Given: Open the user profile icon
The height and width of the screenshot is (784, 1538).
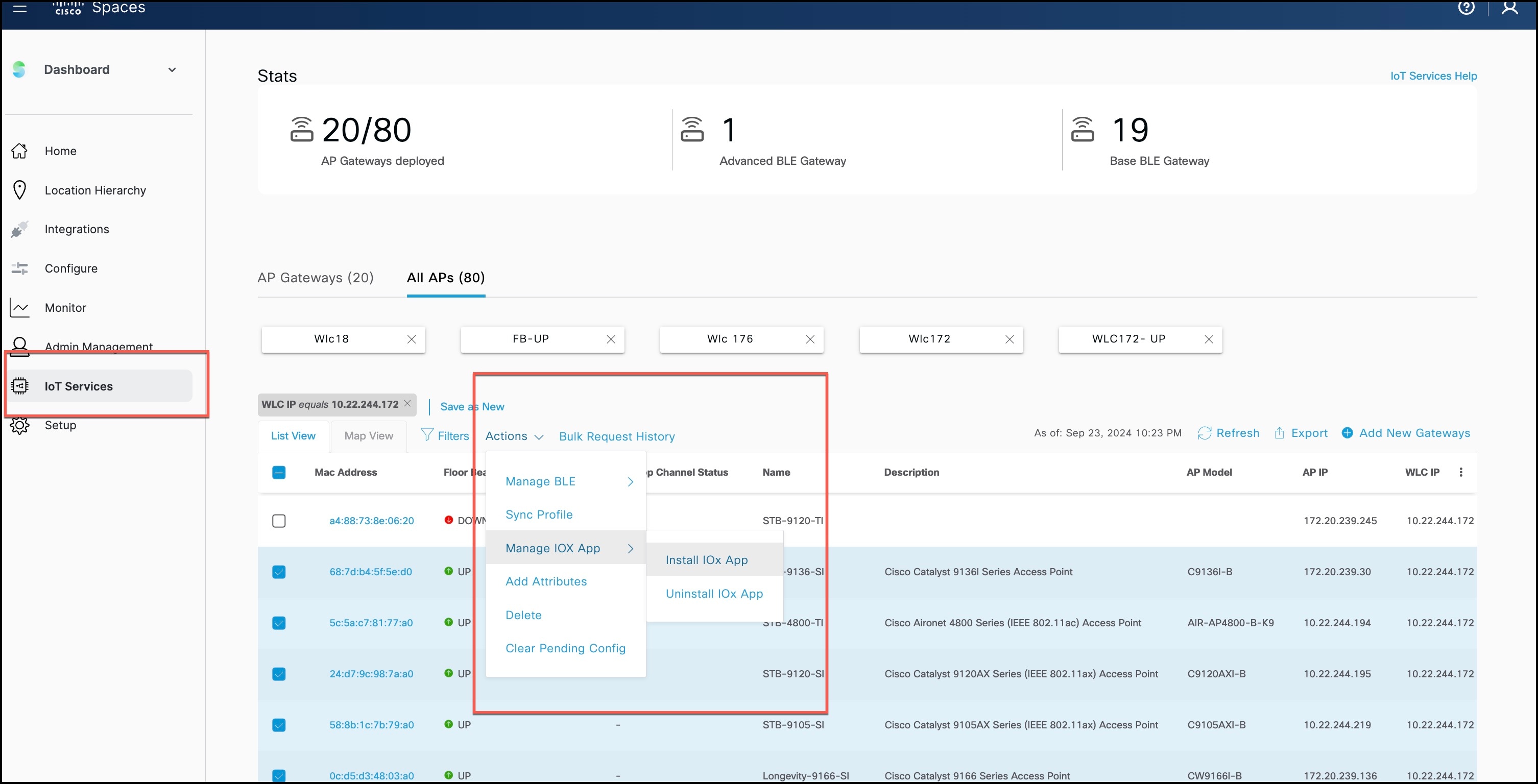Looking at the screenshot, I should 1509,7.
